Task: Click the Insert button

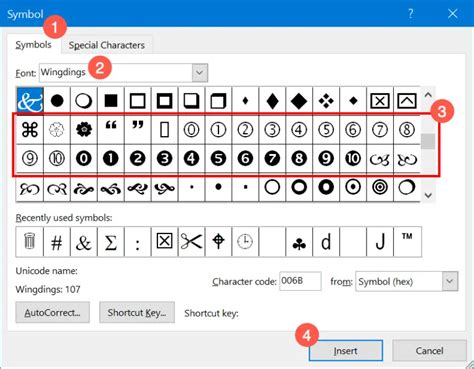Action: pyautogui.click(x=346, y=351)
